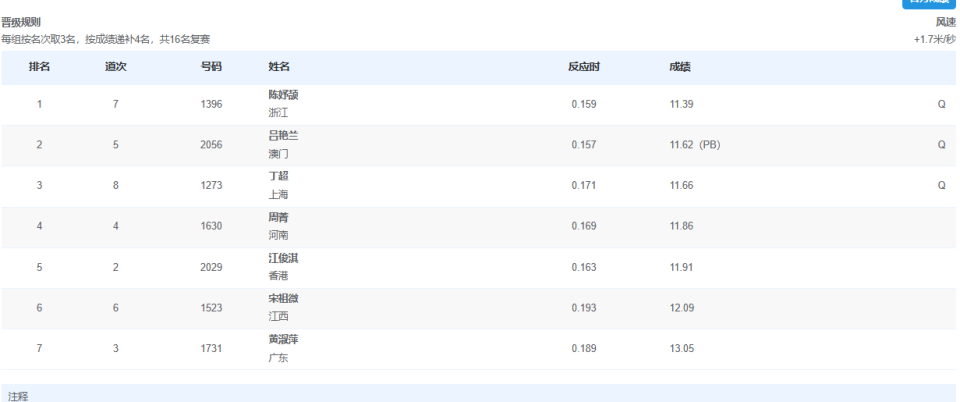Select athlete name 吕艳兰

point(284,136)
